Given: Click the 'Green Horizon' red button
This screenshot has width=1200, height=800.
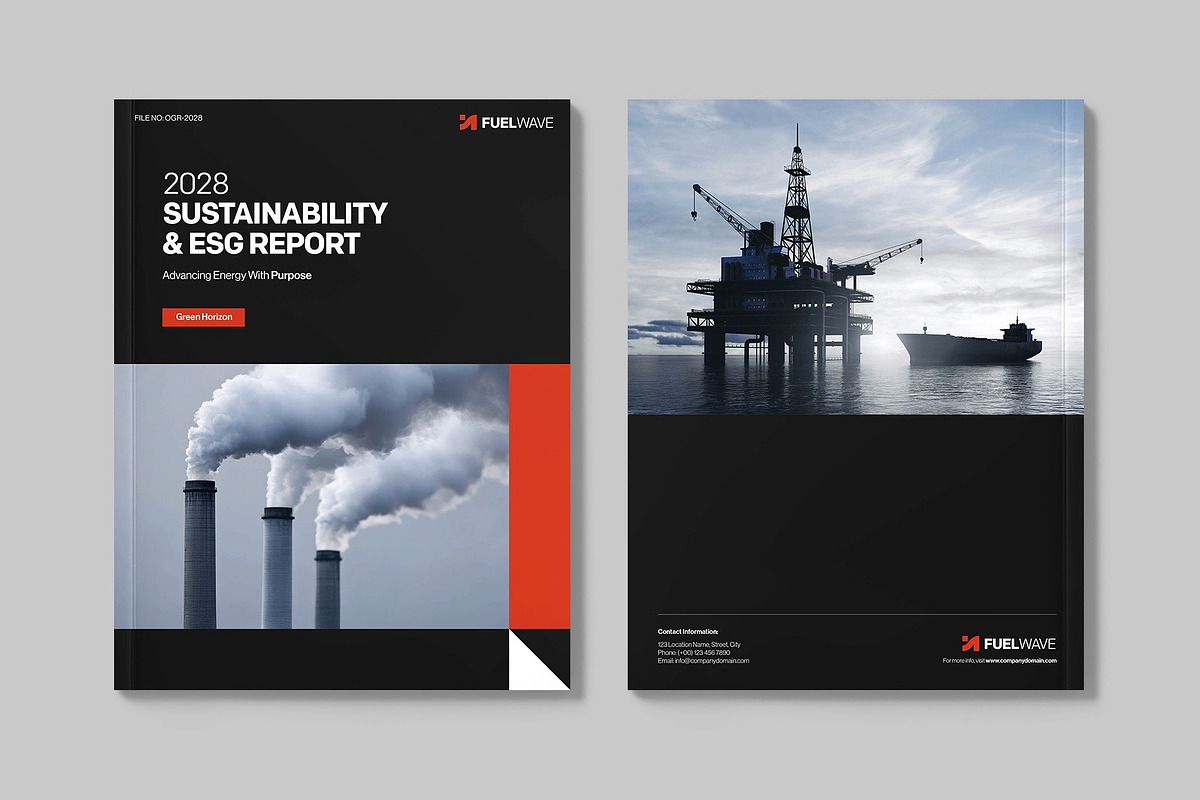Looking at the screenshot, I should coord(203,317).
